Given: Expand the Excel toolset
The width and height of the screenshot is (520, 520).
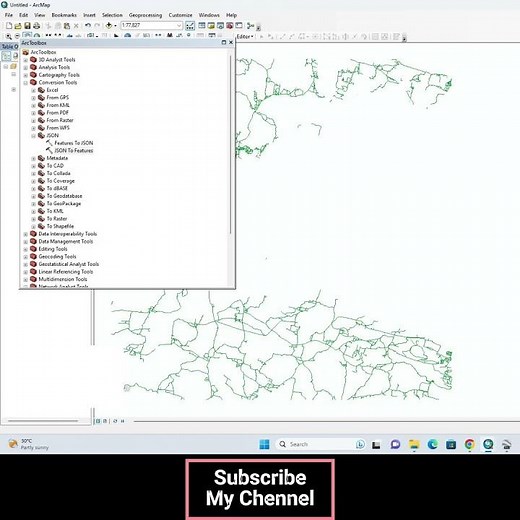Looking at the screenshot, I should click(33, 90).
